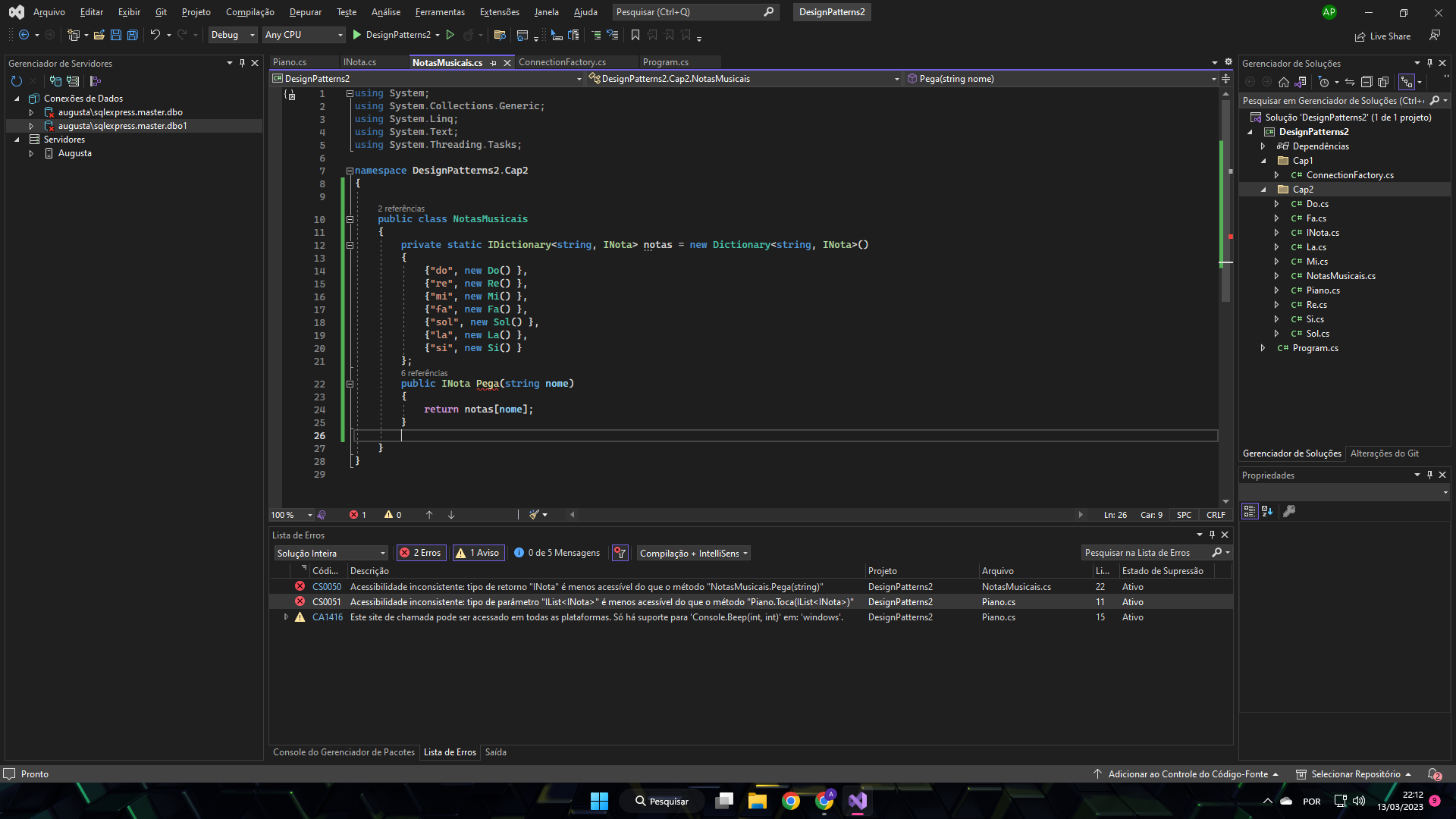This screenshot has height=819, width=1456.
Task: Collapse Conexões de Dados node
Action: point(17,99)
